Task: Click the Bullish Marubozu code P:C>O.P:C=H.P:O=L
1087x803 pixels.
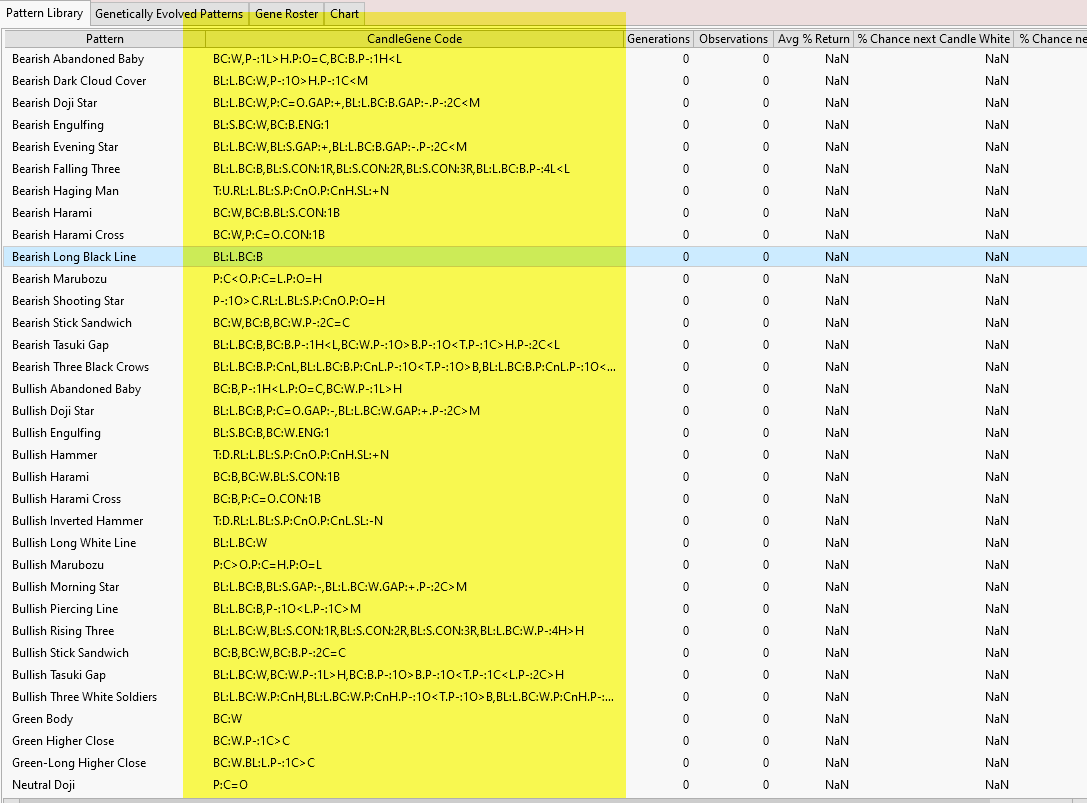Action: pyautogui.click(x=268, y=565)
